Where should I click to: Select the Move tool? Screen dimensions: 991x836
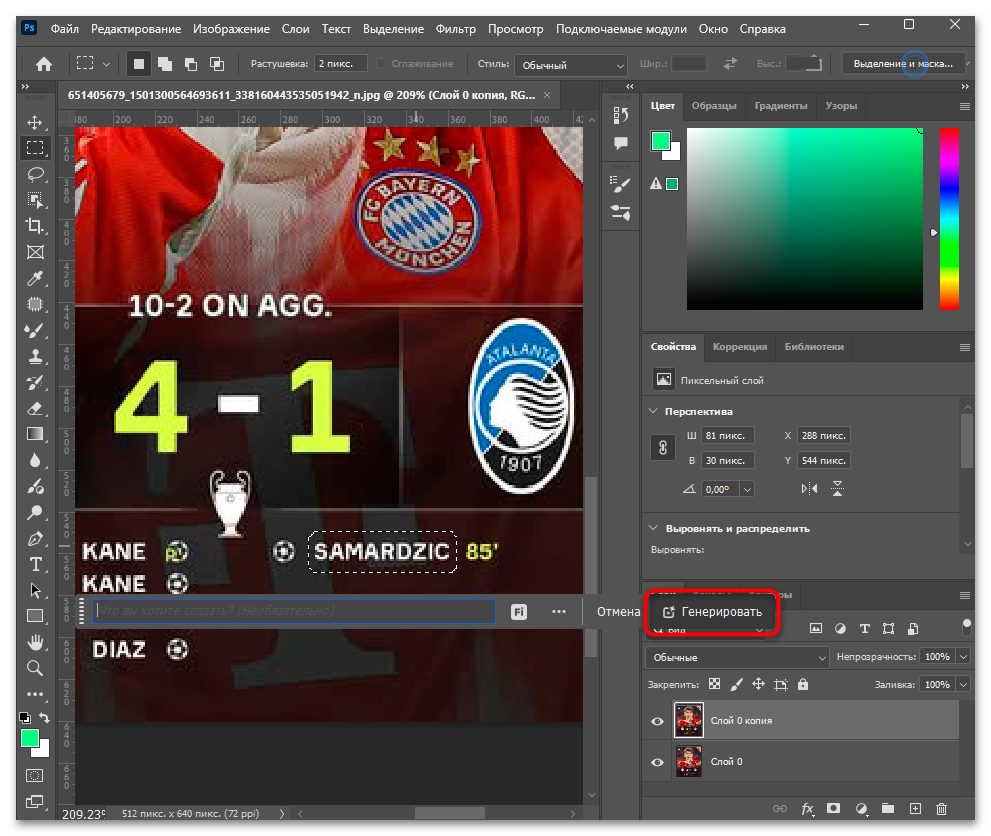[x=35, y=122]
